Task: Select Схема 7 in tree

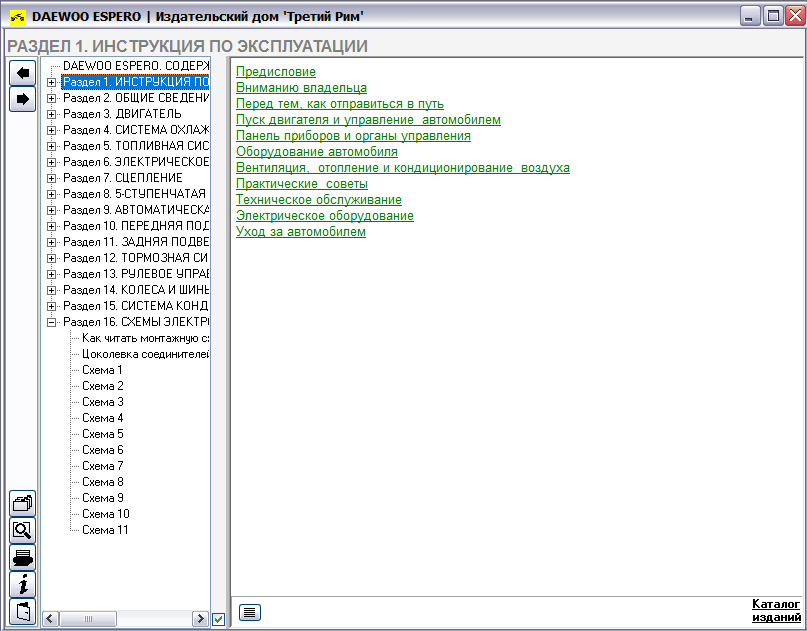Action: click(x=102, y=466)
